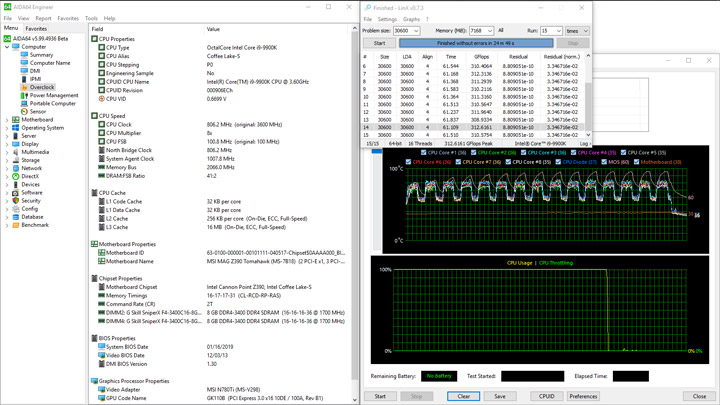Click the Config category icon

[16, 209]
